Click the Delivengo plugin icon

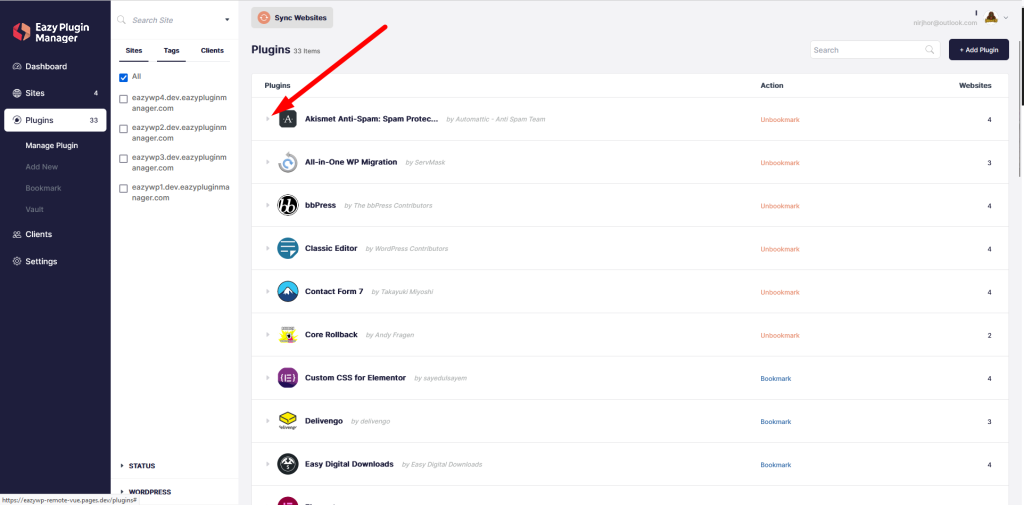(x=288, y=421)
